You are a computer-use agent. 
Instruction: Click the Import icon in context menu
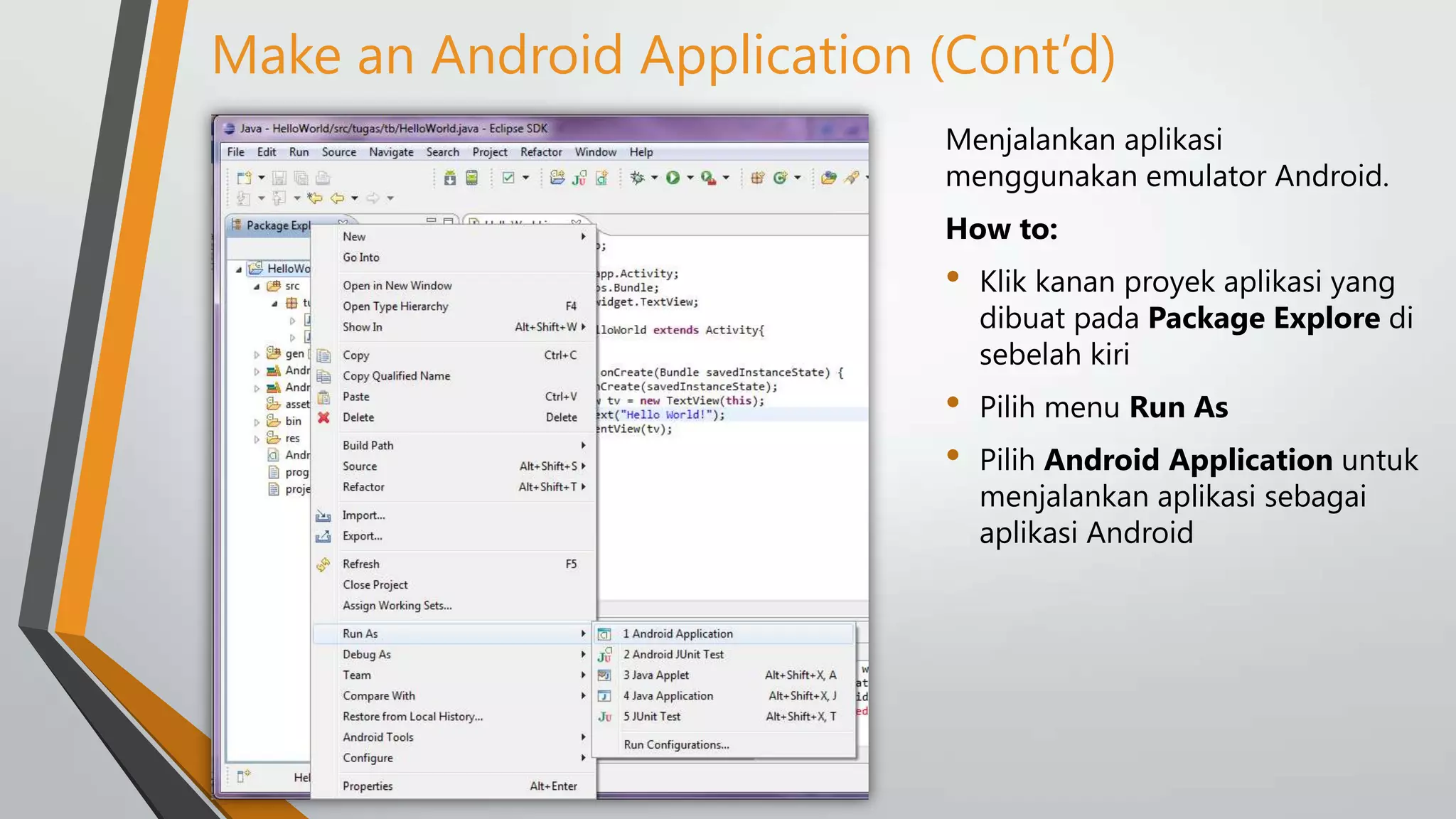point(323,515)
